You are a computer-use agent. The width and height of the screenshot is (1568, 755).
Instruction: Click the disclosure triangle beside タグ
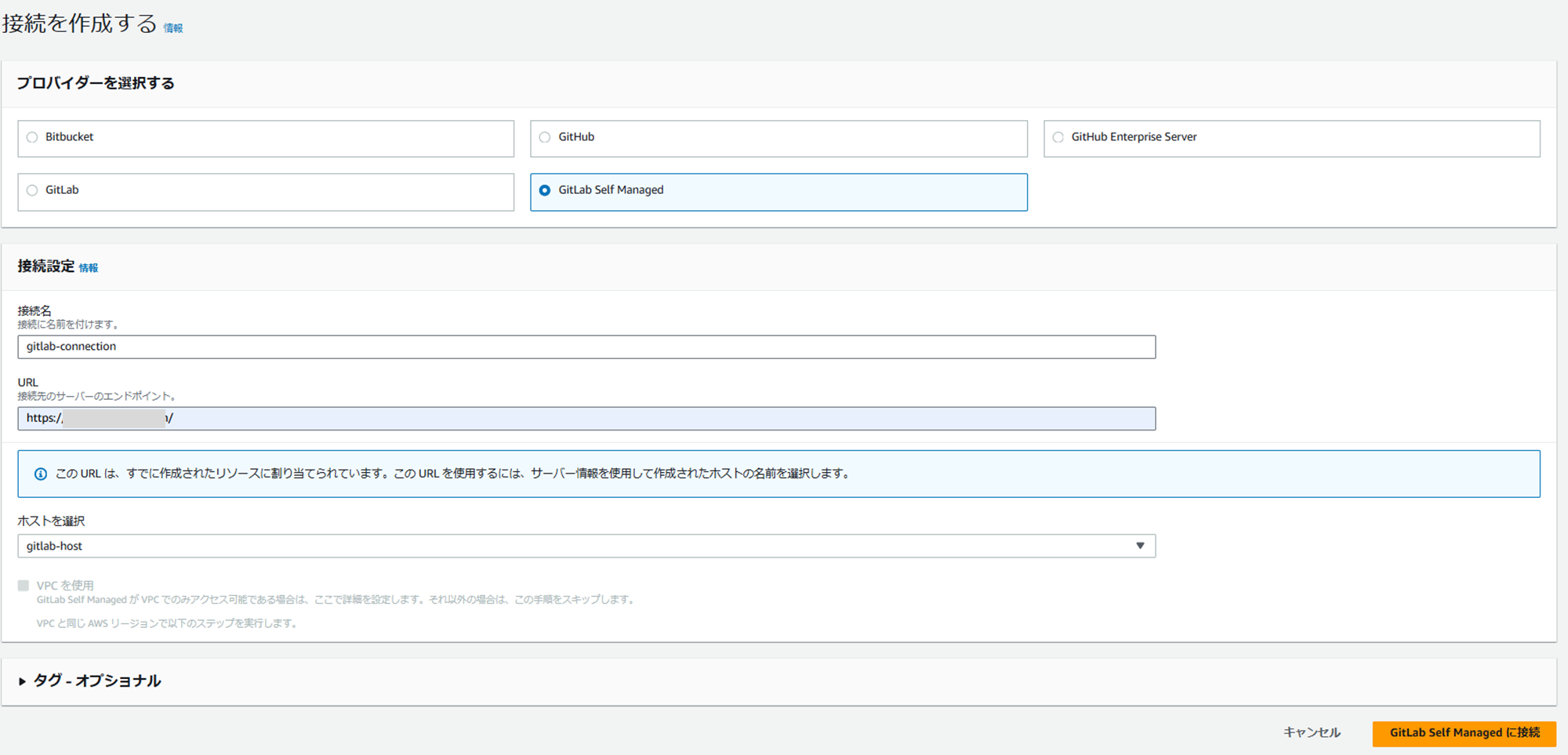pyautogui.click(x=22, y=681)
